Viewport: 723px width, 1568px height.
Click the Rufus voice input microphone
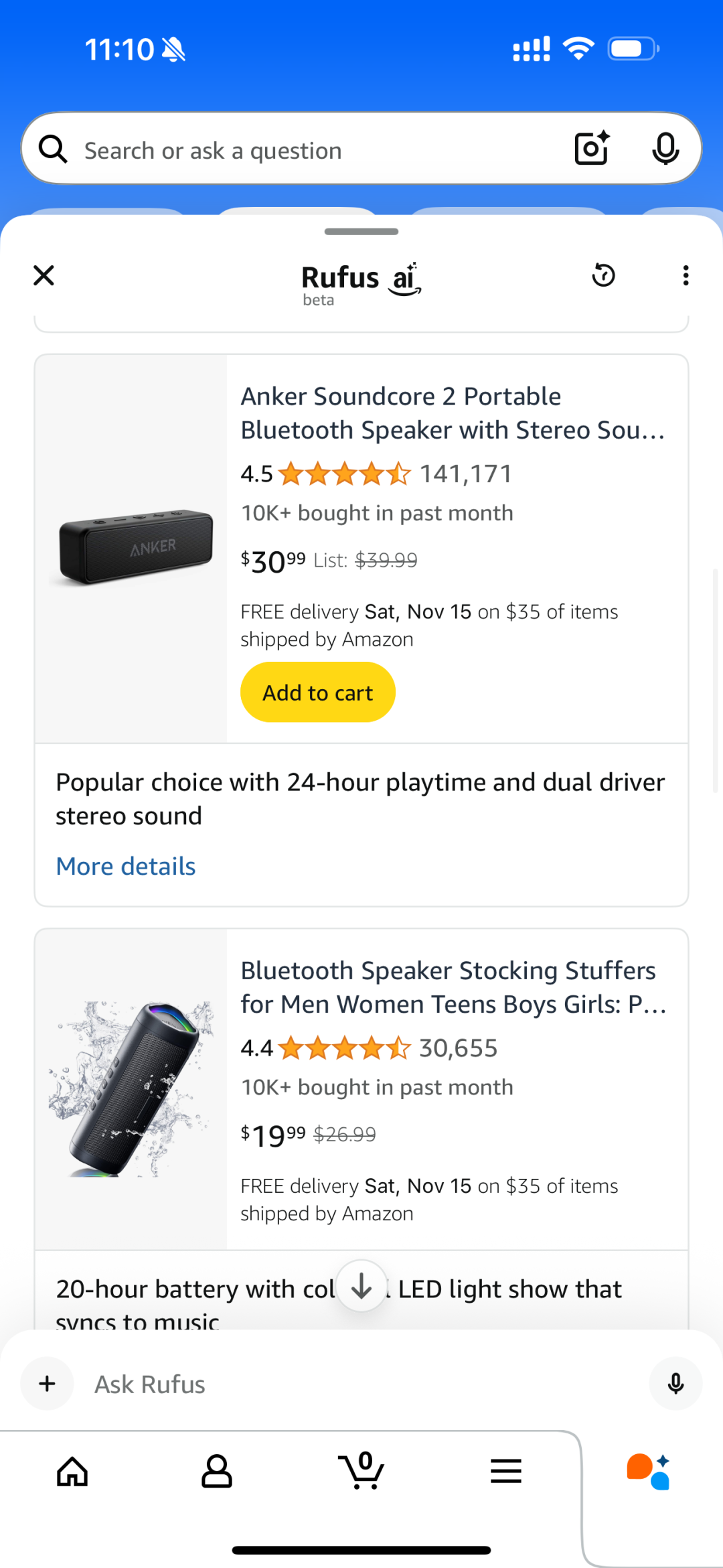click(675, 1384)
